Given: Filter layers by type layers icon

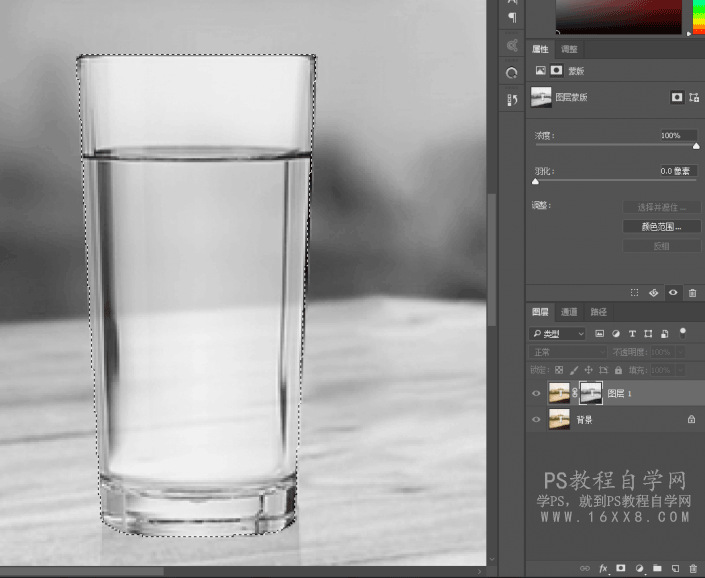Looking at the screenshot, I should pos(632,333).
